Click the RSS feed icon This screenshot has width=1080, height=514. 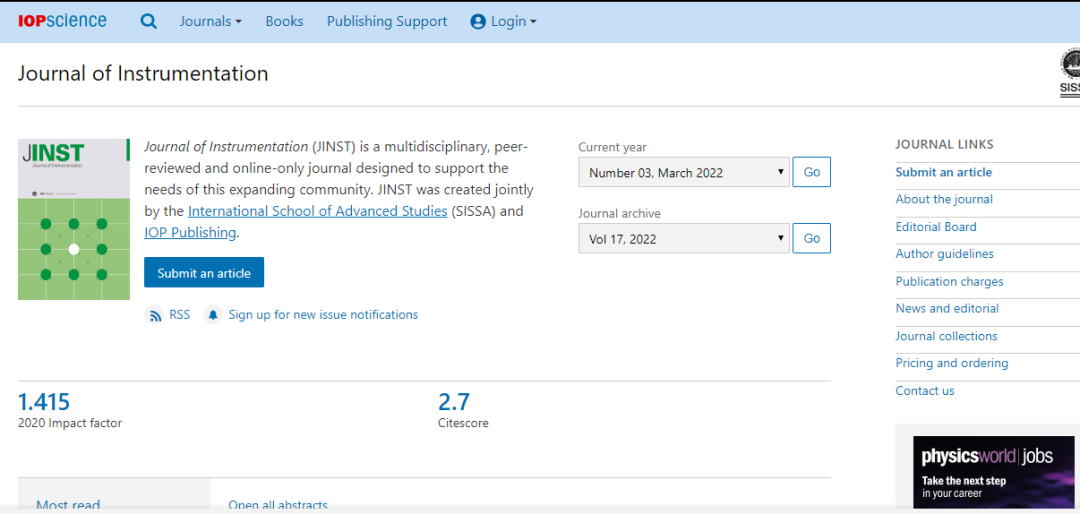(x=156, y=315)
